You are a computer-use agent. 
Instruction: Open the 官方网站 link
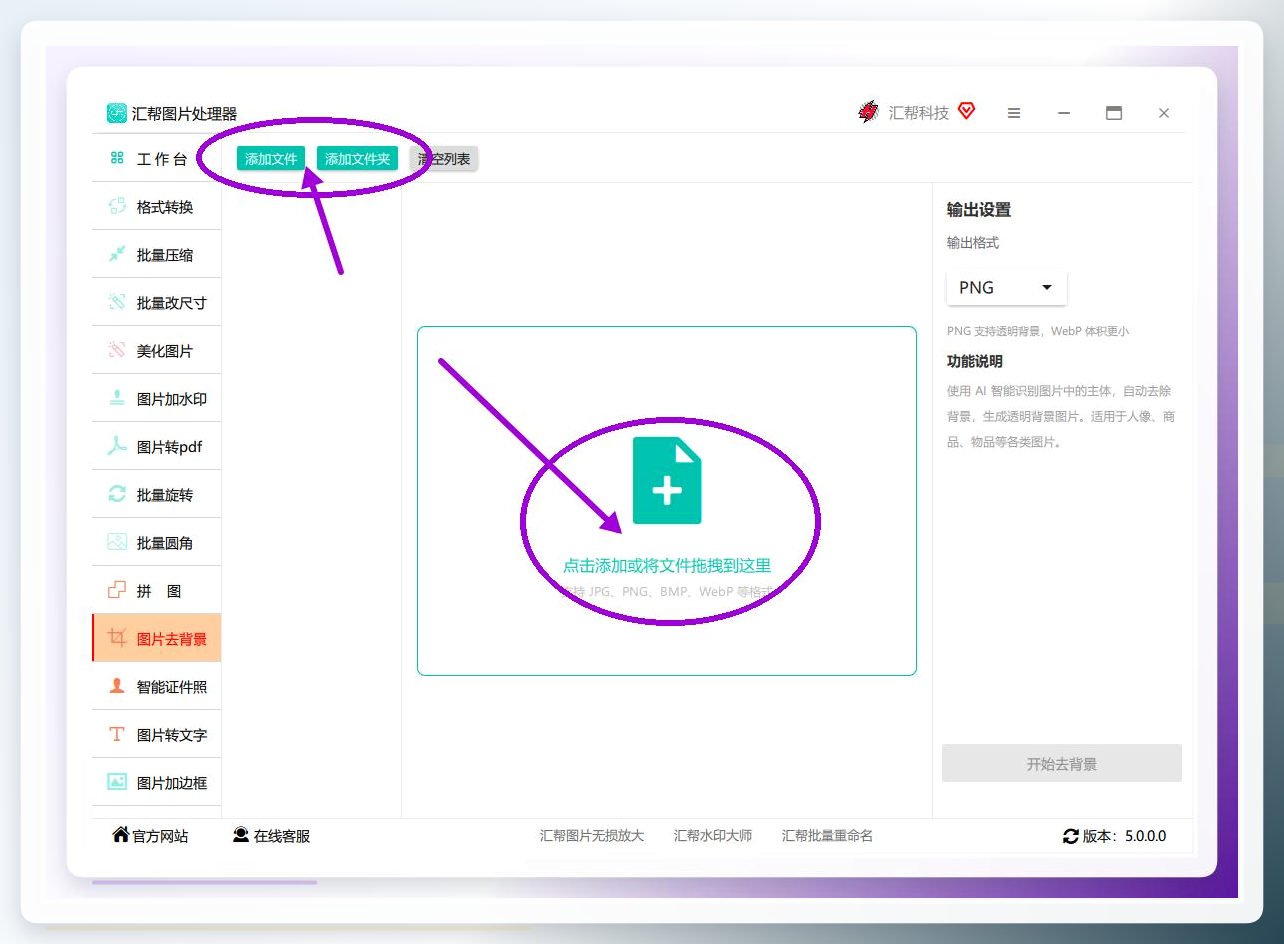[150, 836]
